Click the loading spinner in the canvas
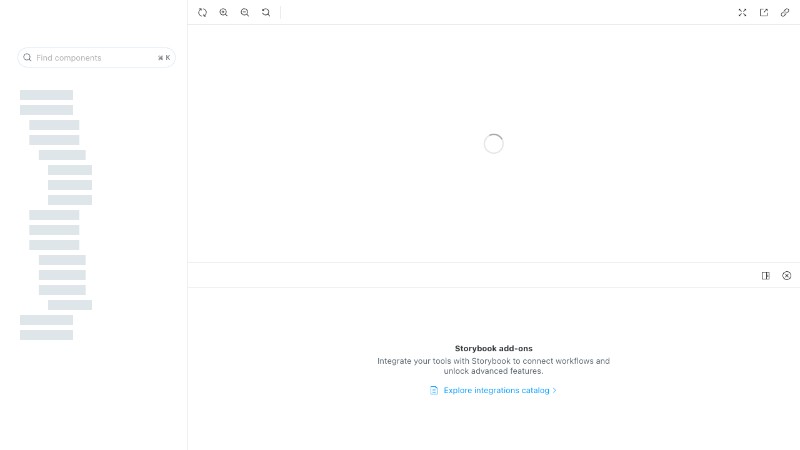This screenshot has width=800, height=450. click(493, 144)
